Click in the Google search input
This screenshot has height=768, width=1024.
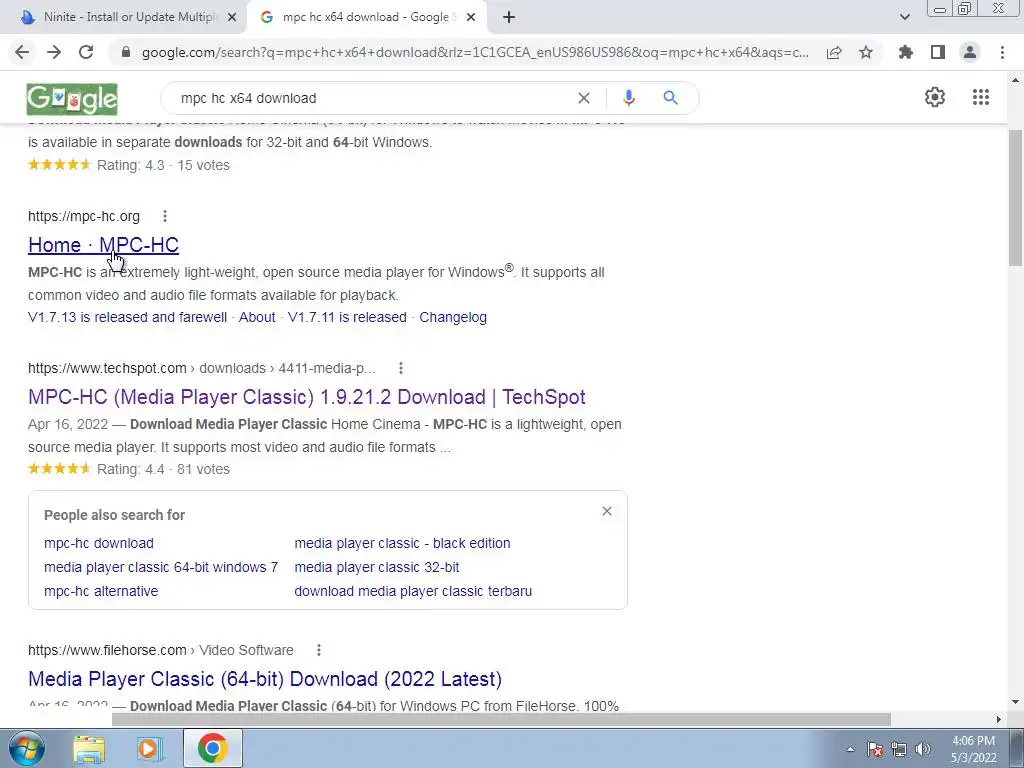click(x=372, y=98)
